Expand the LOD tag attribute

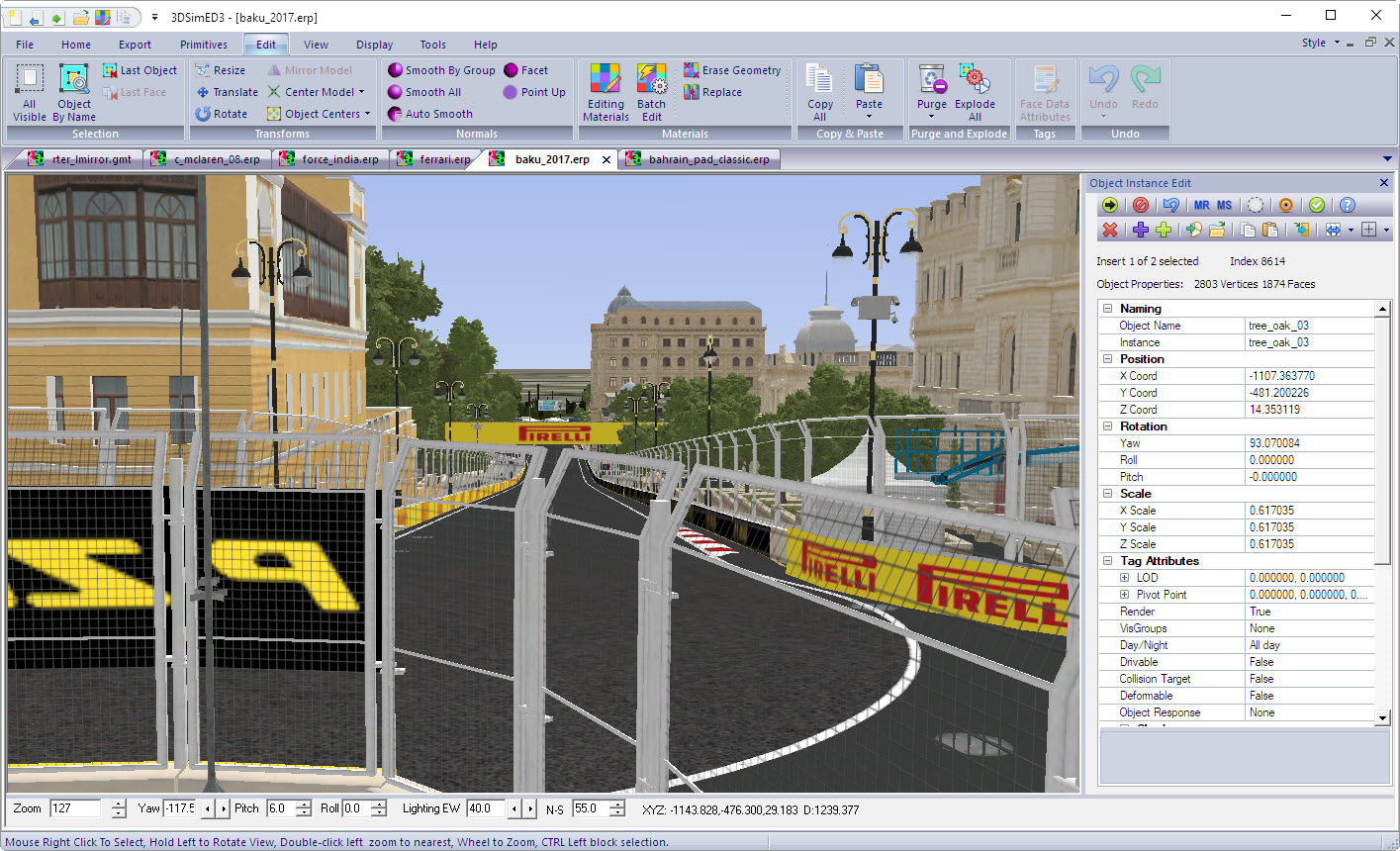(x=1124, y=578)
